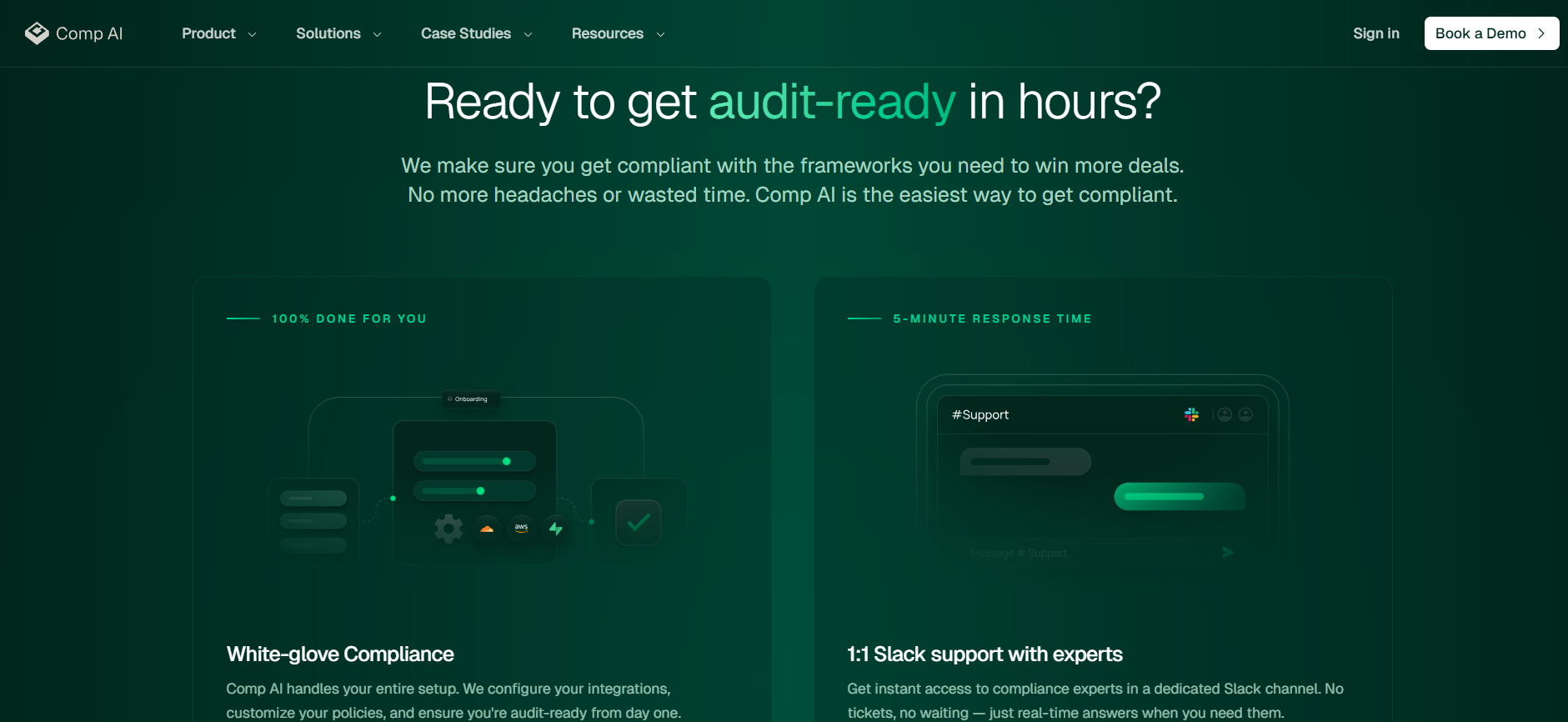This screenshot has width=1568, height=722.
Task: Click the Book a Demo button
Action: [x=1491, y=33]
